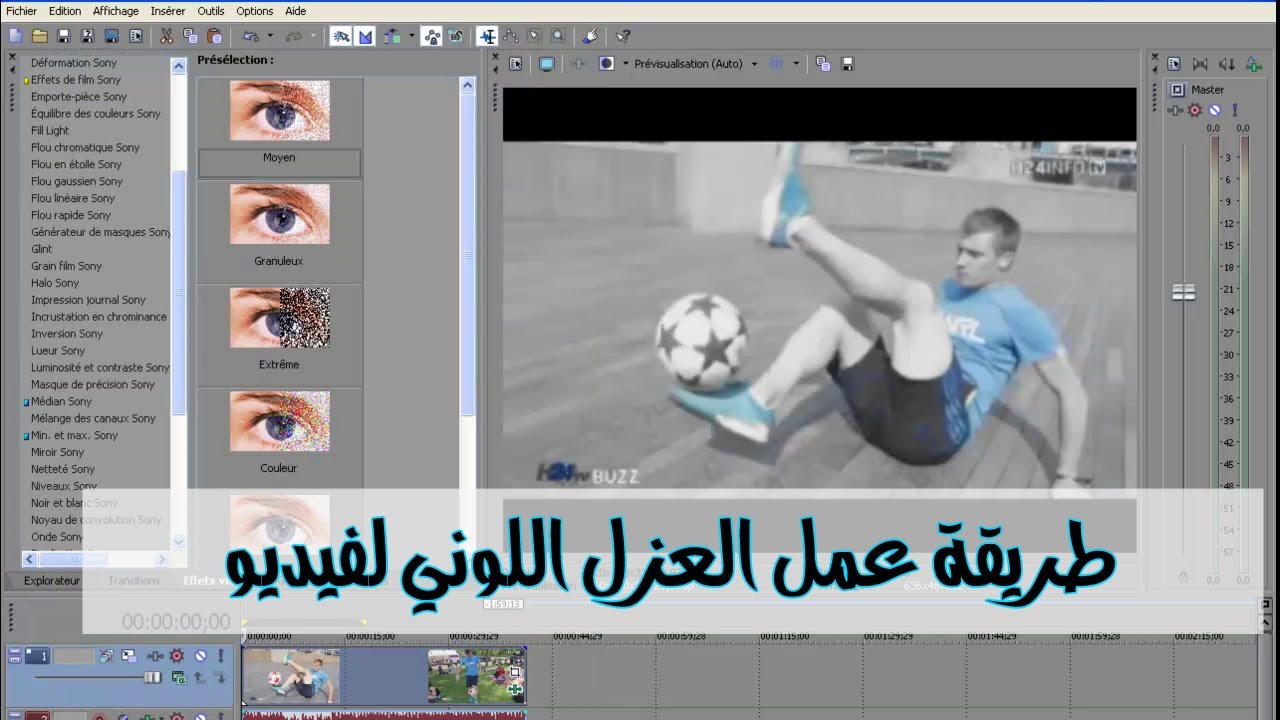Minimize track 1 height button

[15, 651]
